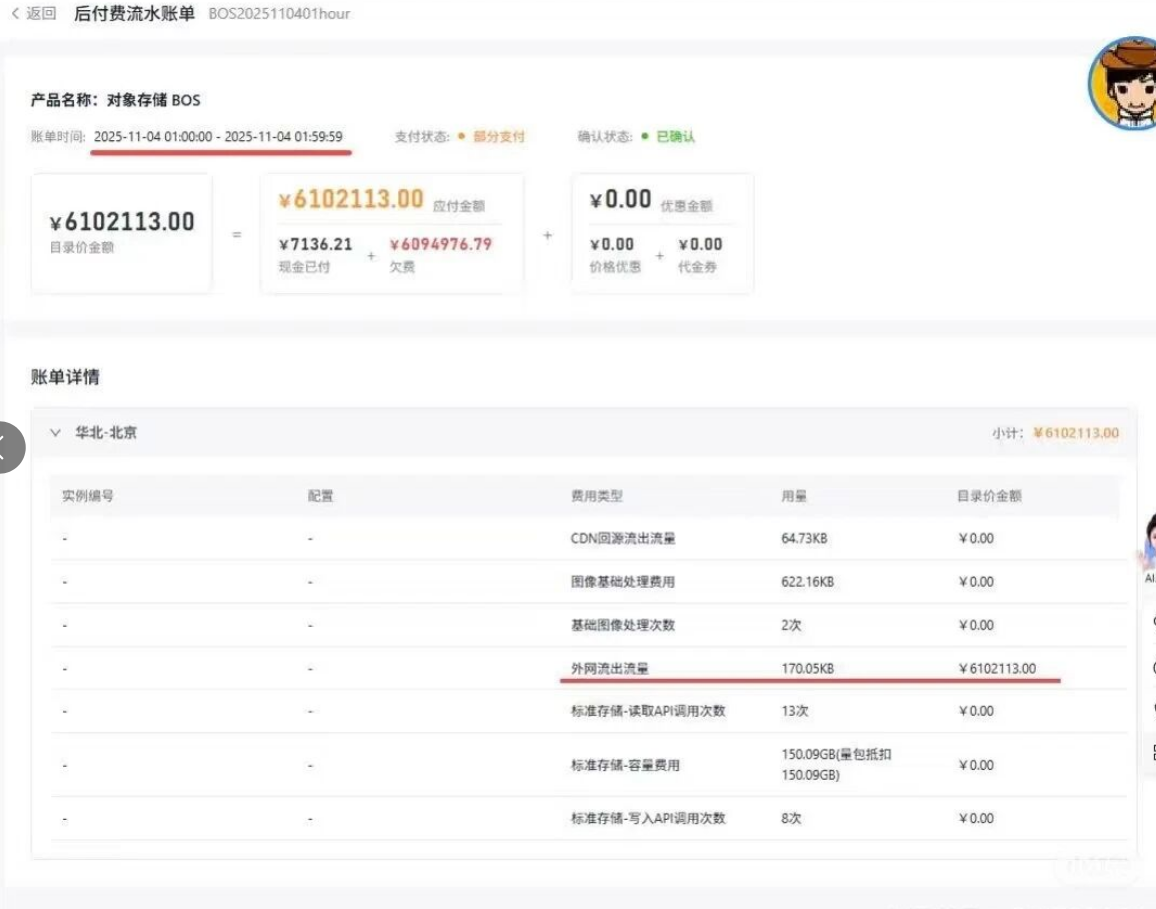
Task: Click the back arrow chevron icon
Action: coord(15,13)
